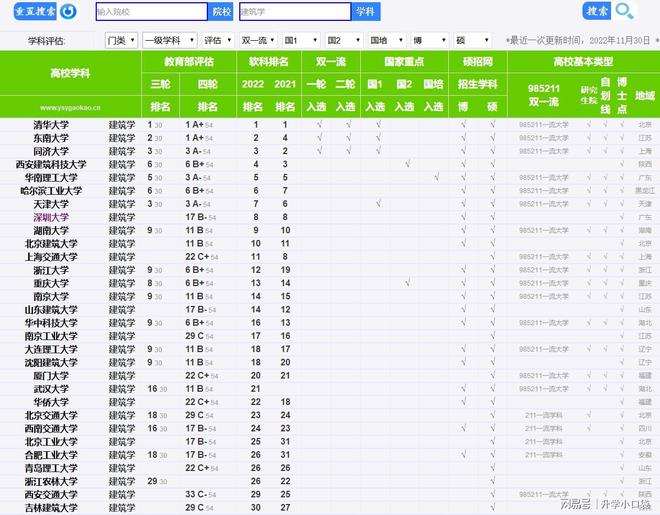Click the 软科排名 header
The height and width of the screenshot is (515, 660).
pos(269,62)
